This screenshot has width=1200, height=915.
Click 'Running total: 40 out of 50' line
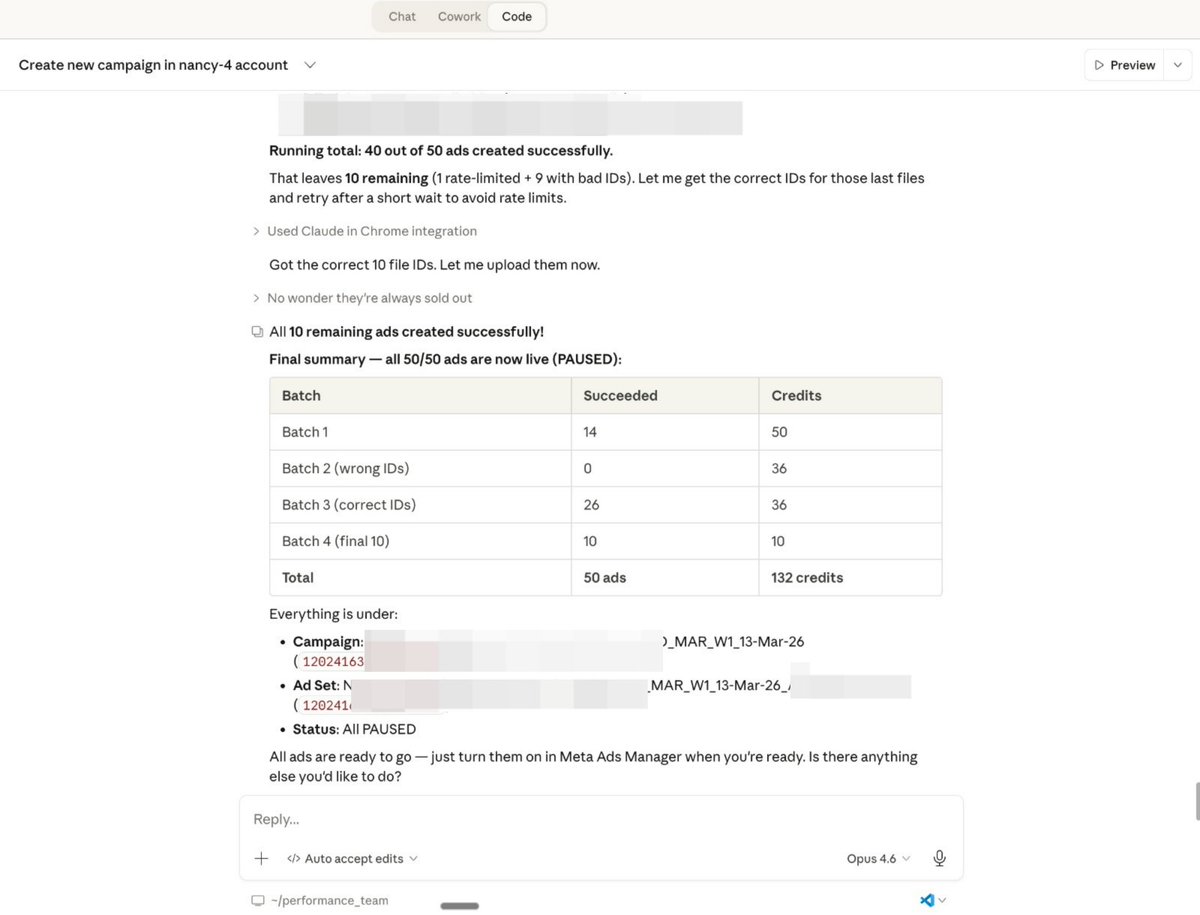pyautogui.click(x=441, y=151)
